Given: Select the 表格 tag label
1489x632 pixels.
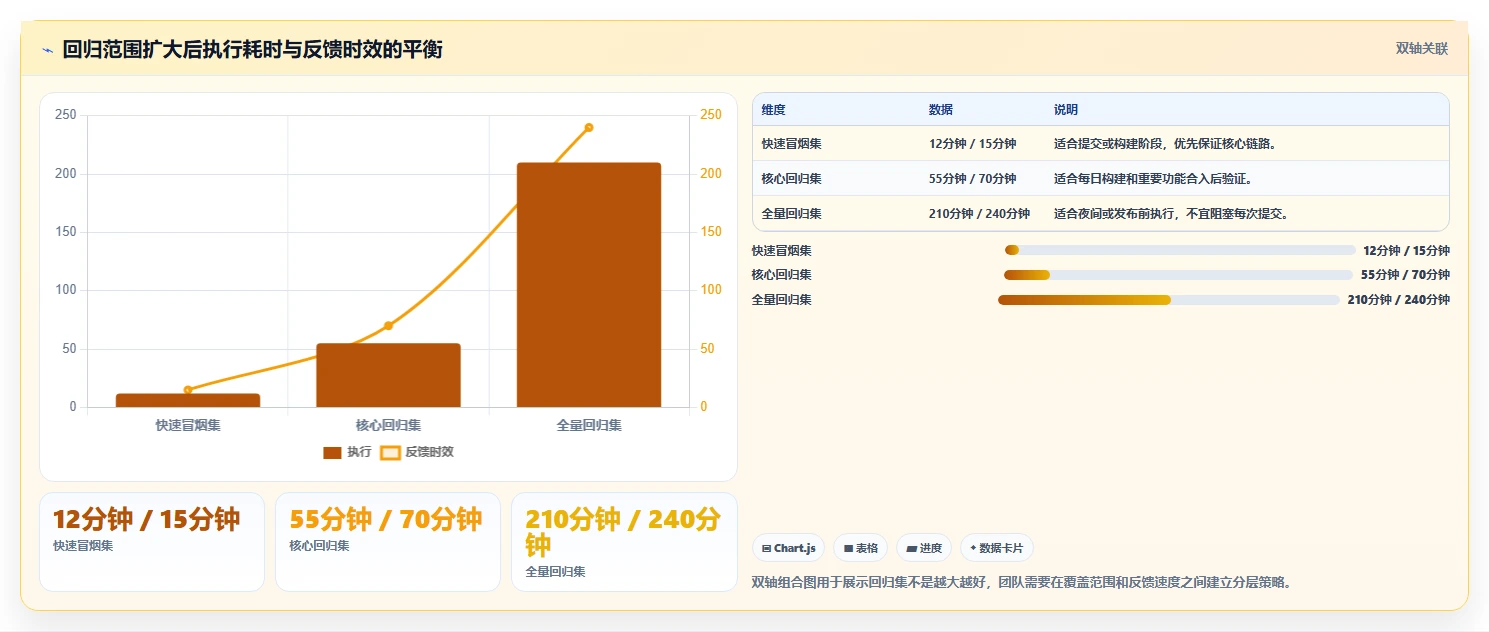Looking at the screenshot, I should (867, 548).
